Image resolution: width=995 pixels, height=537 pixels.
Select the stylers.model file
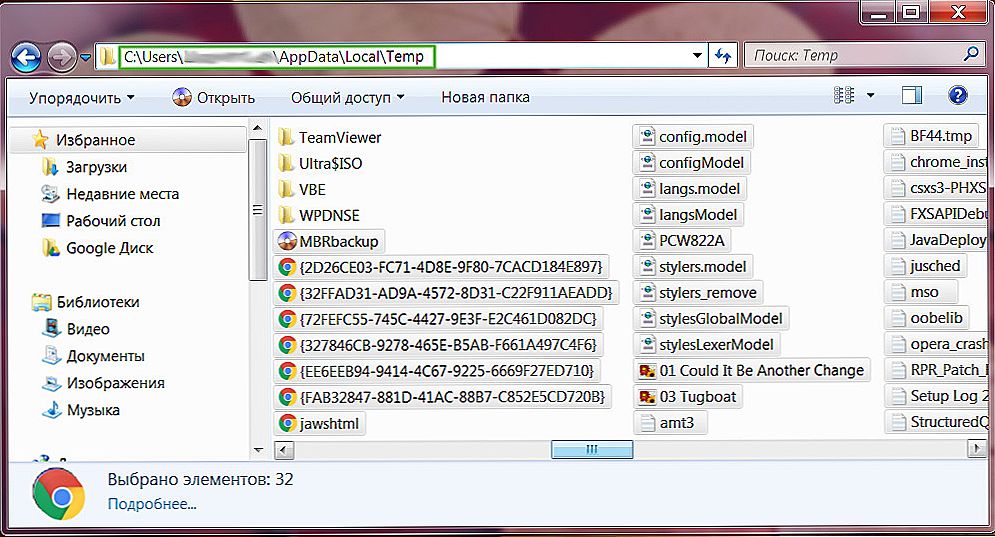(693, 267)
